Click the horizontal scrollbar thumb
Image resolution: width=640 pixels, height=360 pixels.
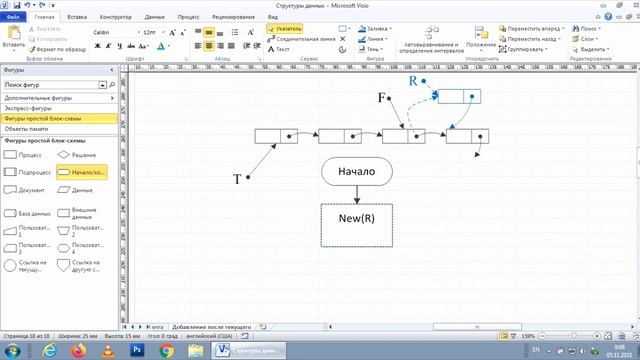(477, 327)
